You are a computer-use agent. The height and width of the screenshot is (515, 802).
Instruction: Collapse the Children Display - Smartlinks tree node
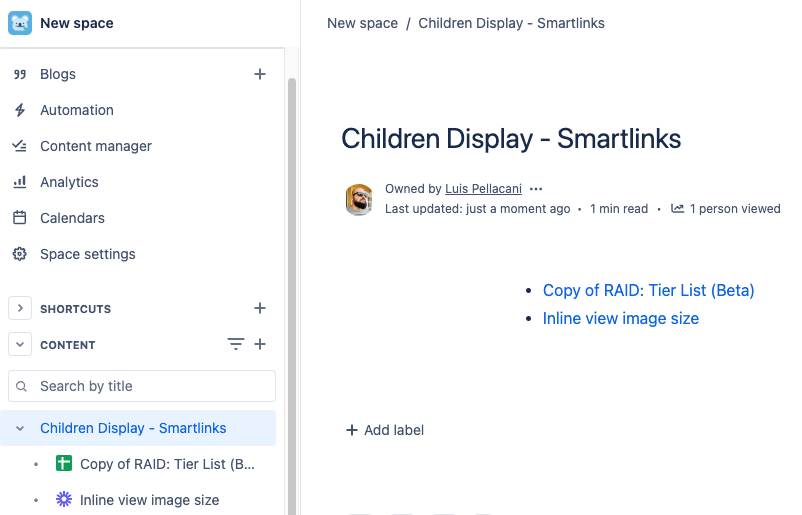(x=20, y=428)
